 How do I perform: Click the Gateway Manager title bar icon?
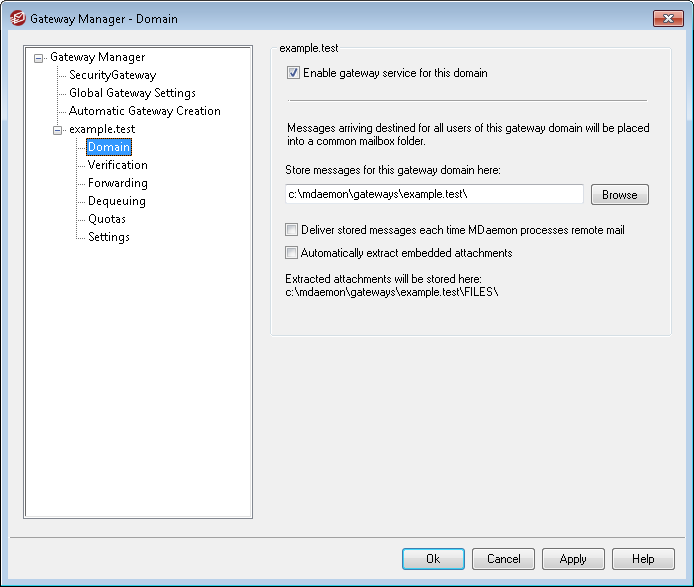click(16, 19)
